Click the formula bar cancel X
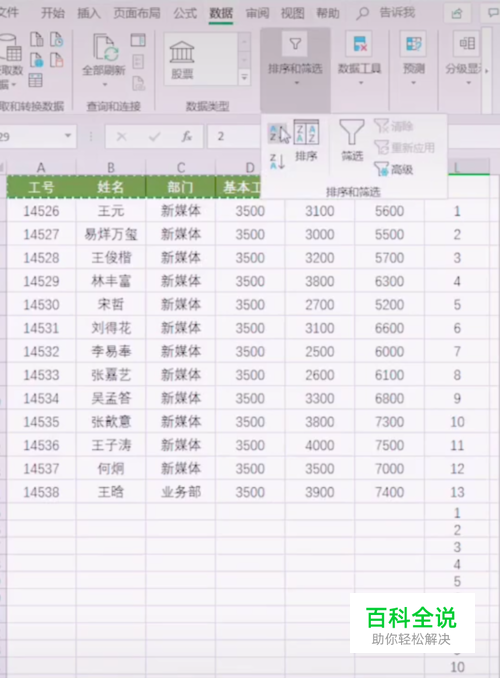Screen dimensions: 500x678 pyautogui.click(x=122, y=137)
